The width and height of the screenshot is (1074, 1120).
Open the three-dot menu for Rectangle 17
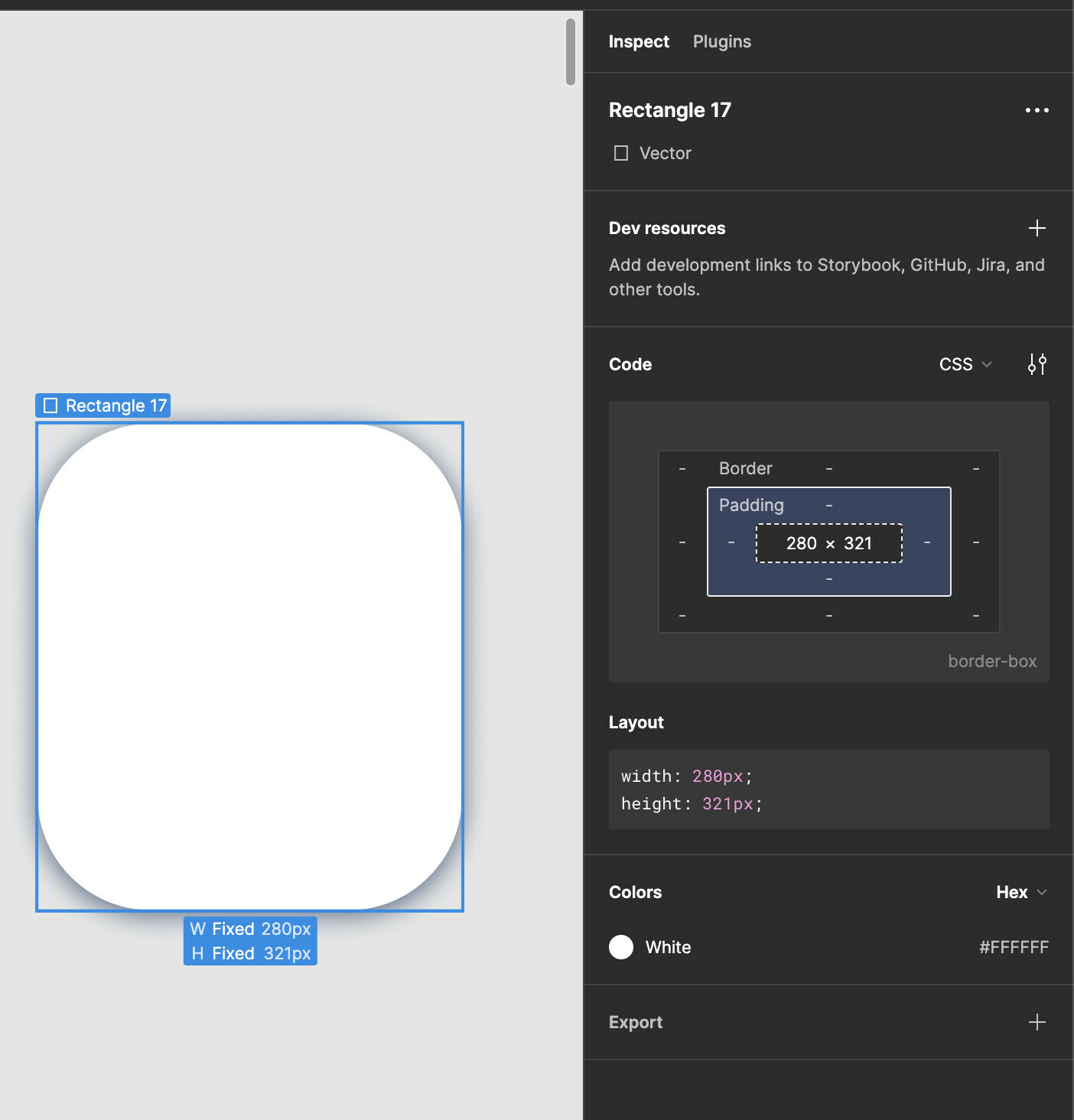pos(1037,110)
